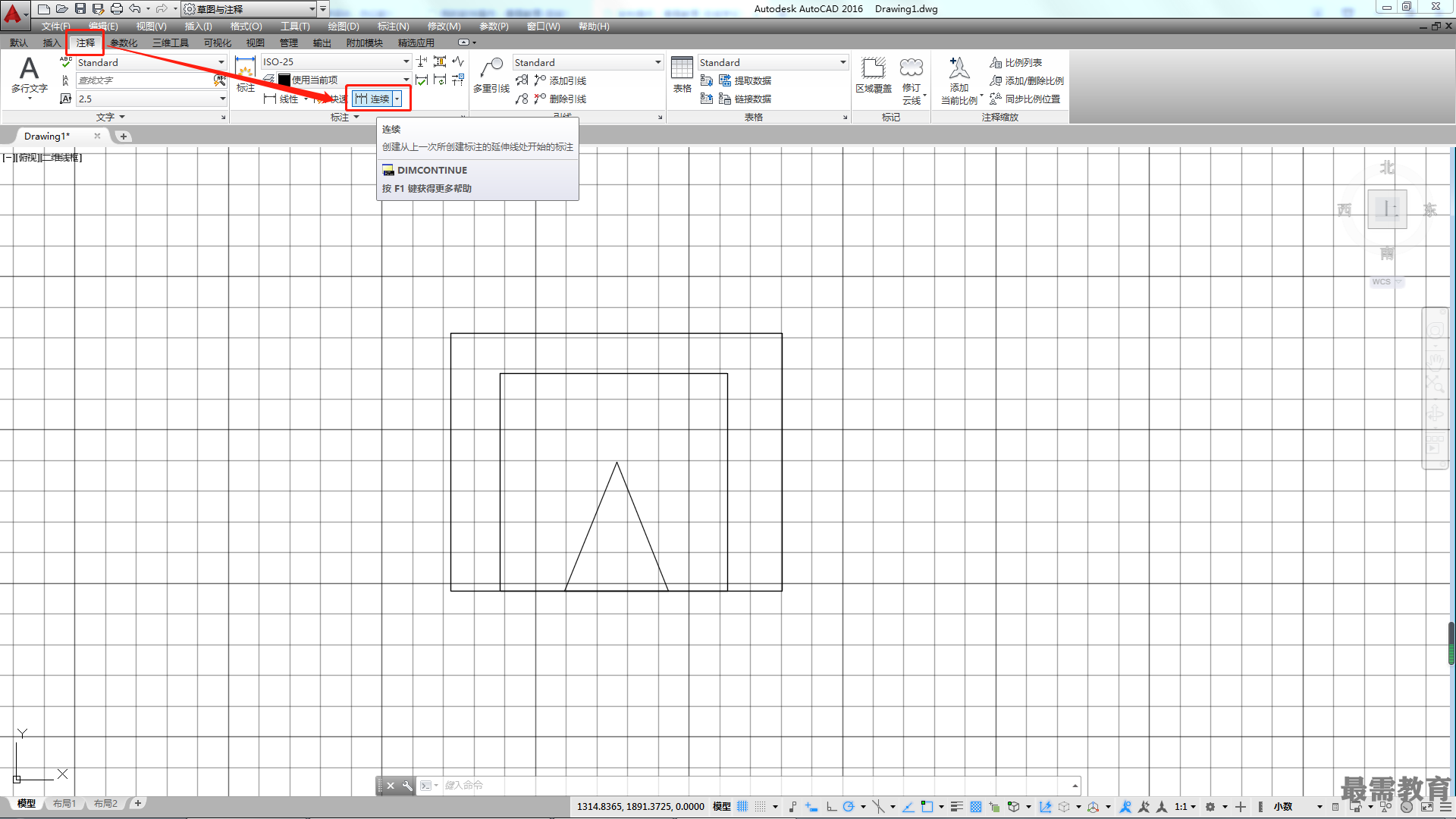Click the WCS label under the ViewCube
Screen dimensions: 1456x819
click(x=1381, y=282)
